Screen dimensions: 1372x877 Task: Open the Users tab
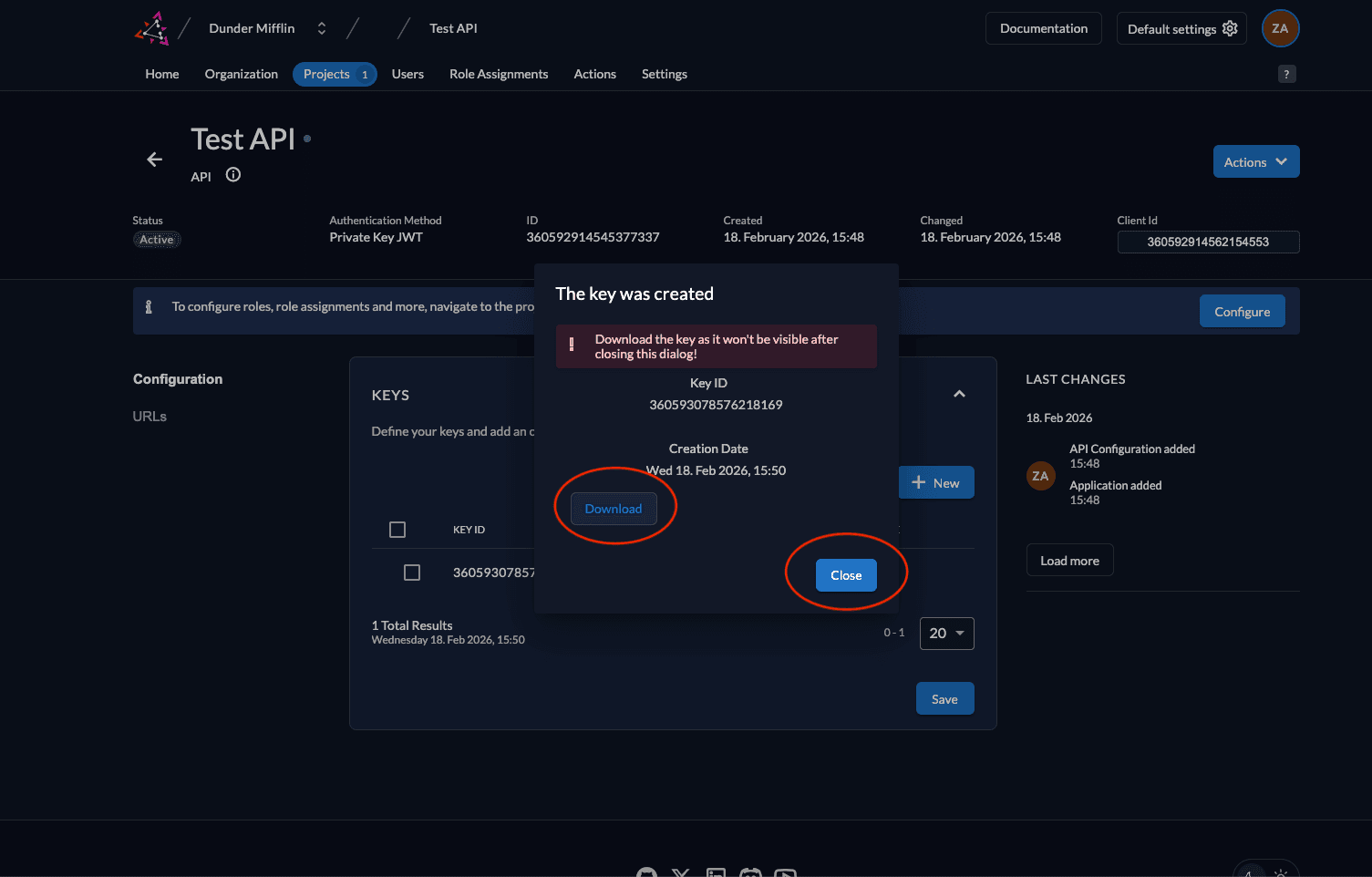(x=407, y=75)
